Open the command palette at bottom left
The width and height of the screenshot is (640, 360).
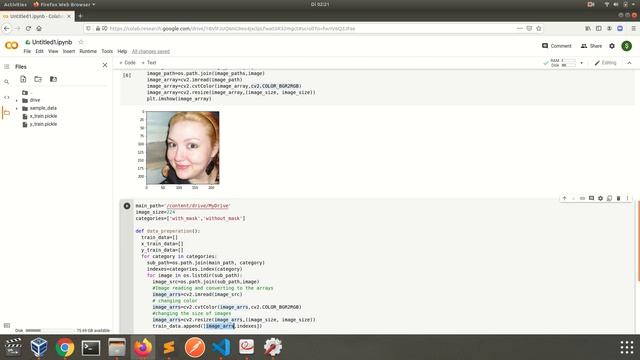7,325
